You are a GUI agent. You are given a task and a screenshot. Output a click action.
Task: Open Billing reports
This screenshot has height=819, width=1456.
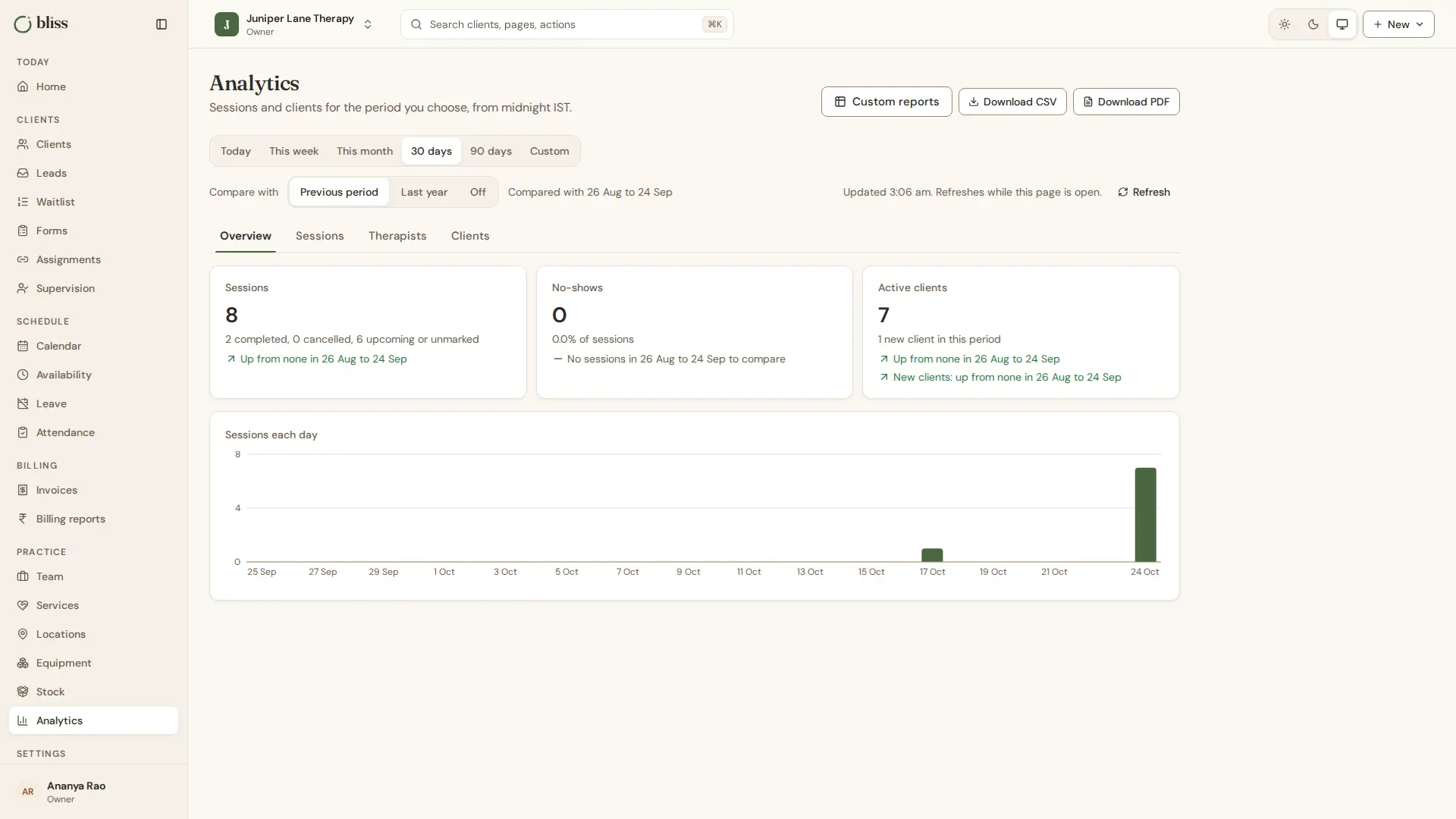pos(93,519)
